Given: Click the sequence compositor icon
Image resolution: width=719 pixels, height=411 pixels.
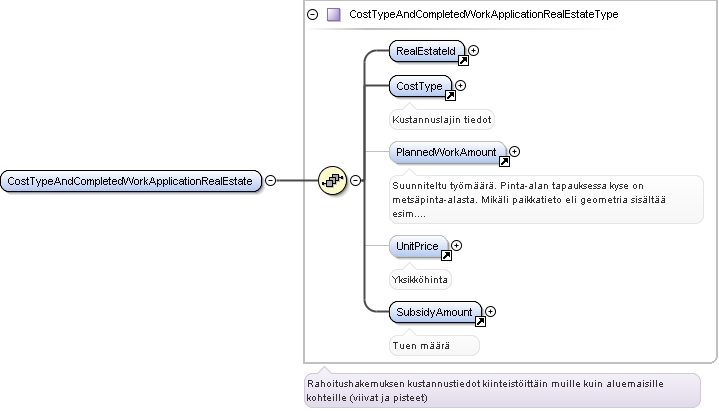Looking at the screenshot, I should (x=332, y=180).
